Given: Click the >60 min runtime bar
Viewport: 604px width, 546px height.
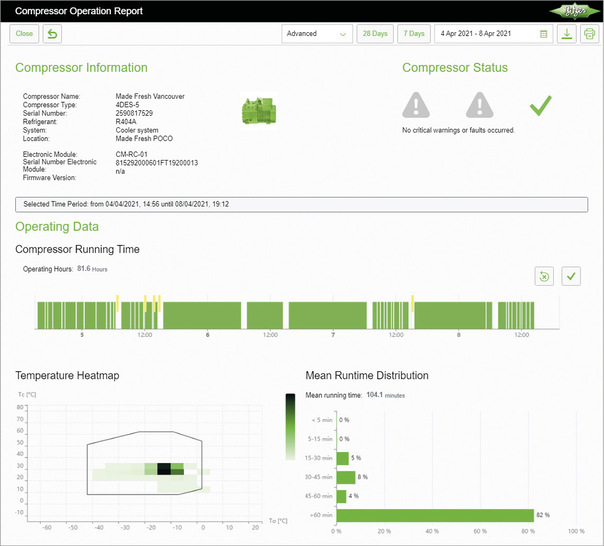Looking at the screenshot, I should [435, 515].
